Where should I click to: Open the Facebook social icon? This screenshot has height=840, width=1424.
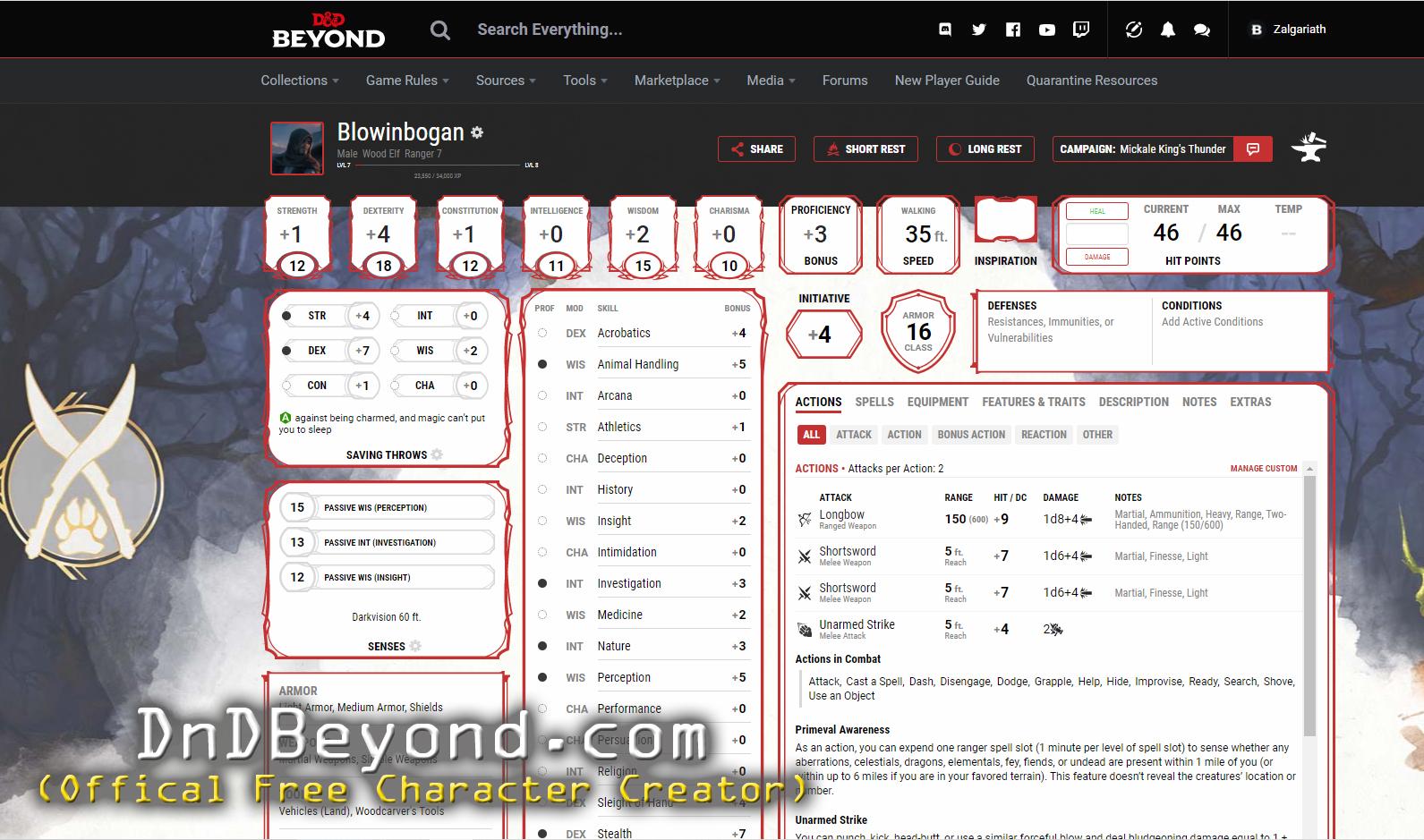pos(1013,30)
